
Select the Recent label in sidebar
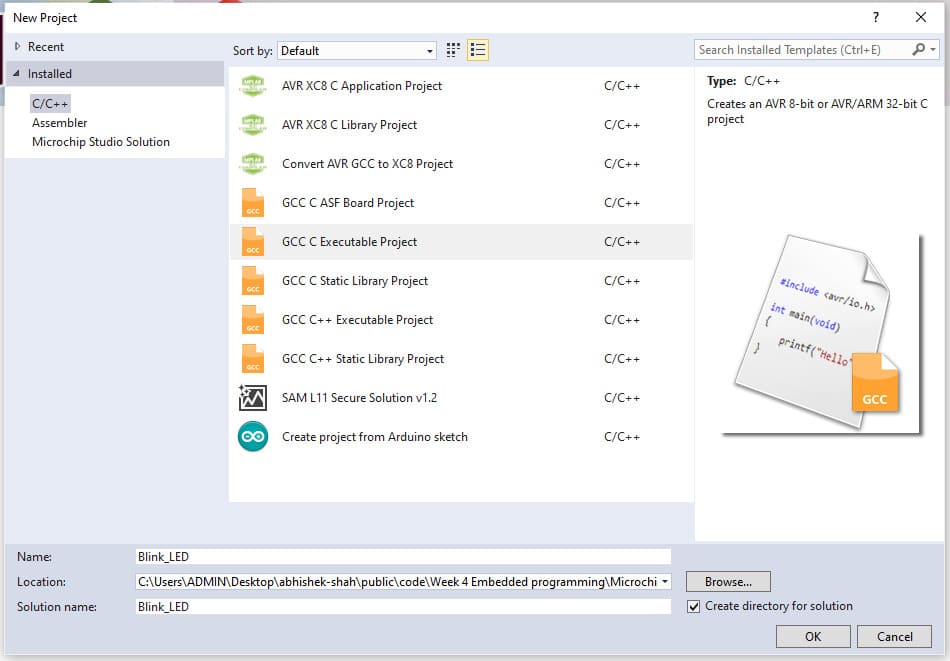[46, 47]
